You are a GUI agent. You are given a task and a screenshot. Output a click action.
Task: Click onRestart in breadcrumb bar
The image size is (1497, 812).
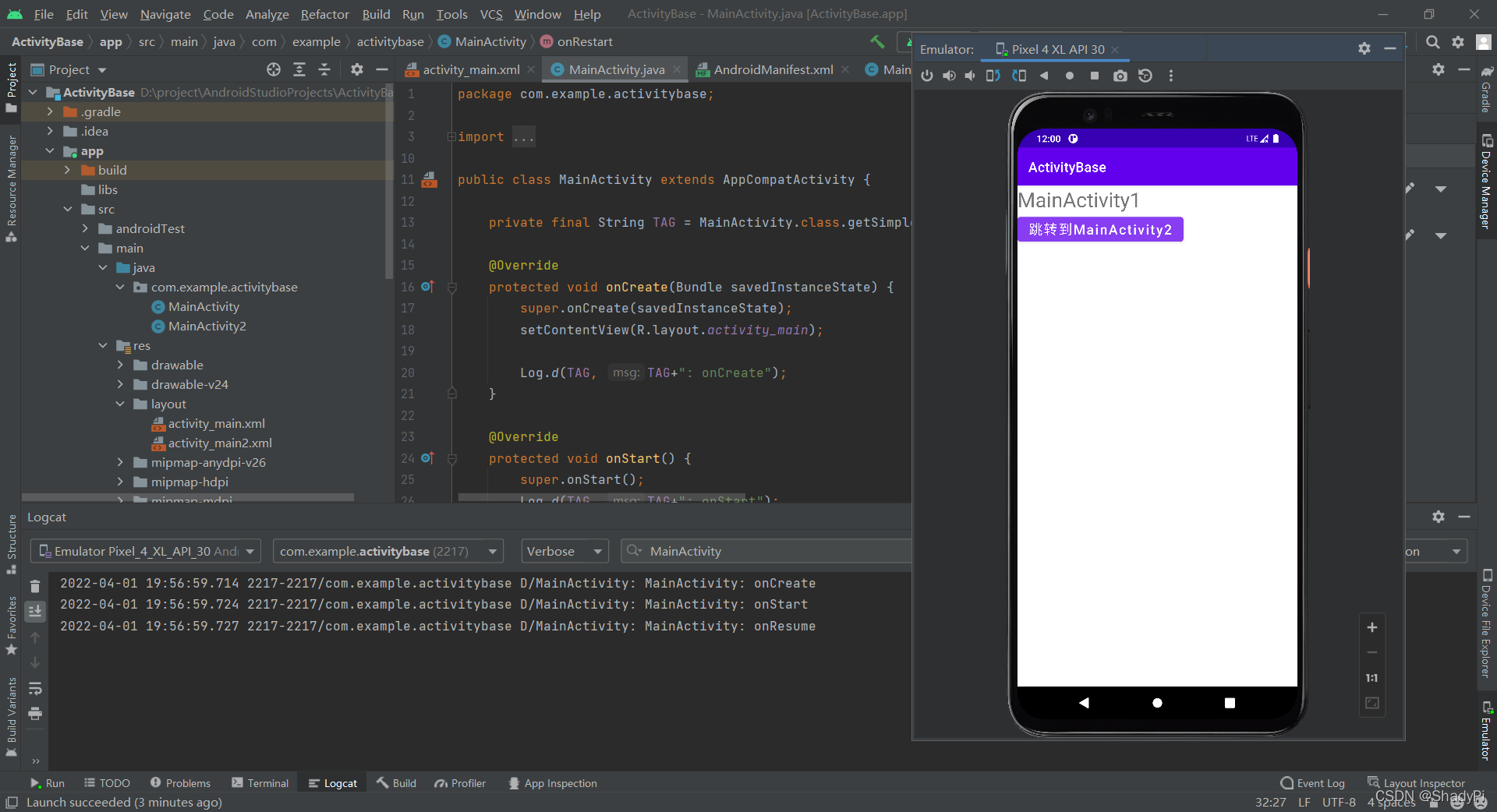576,42
